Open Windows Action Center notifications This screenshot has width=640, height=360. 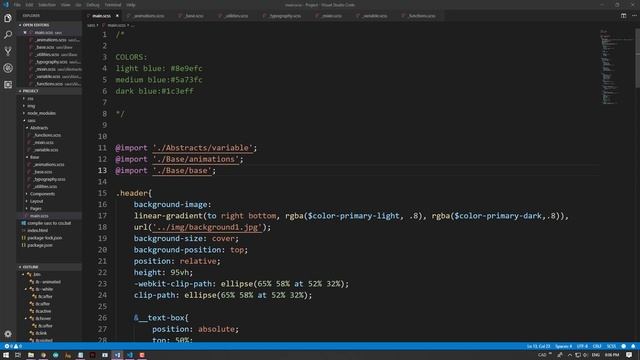[629, 355]
